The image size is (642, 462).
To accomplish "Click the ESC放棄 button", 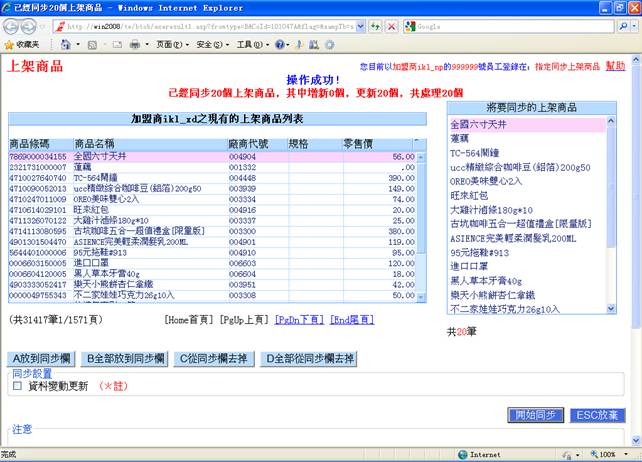I will tap(597, 414).
